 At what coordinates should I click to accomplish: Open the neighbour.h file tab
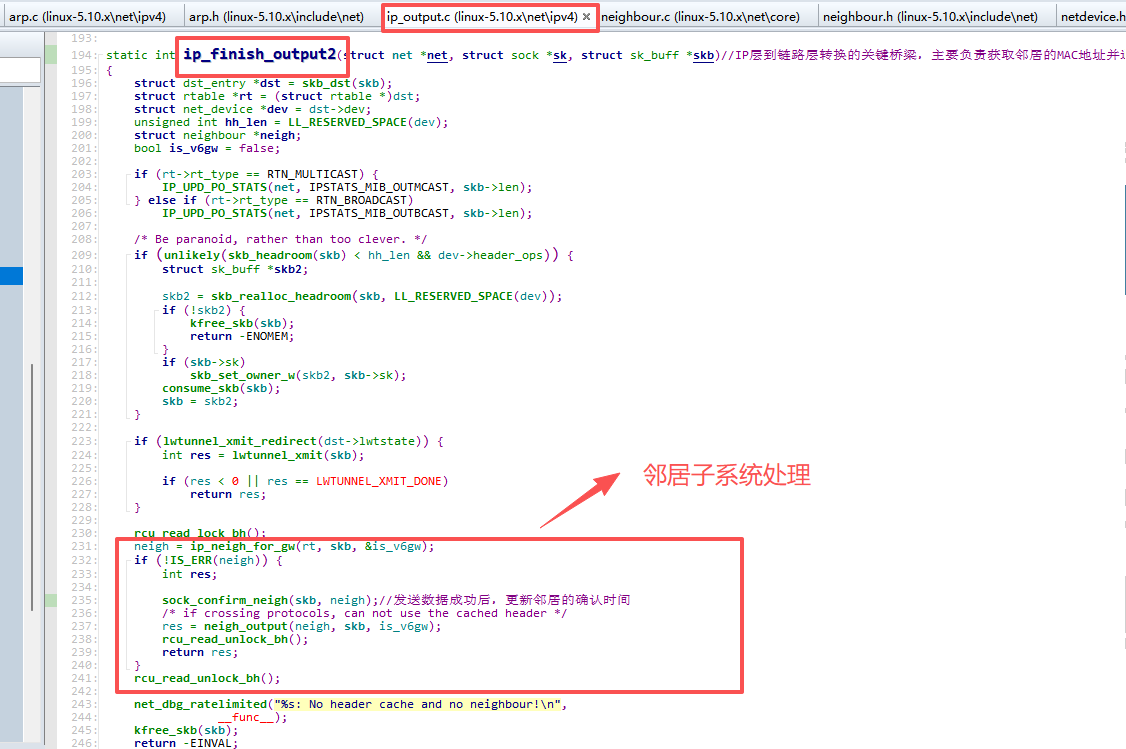point(930,17)
